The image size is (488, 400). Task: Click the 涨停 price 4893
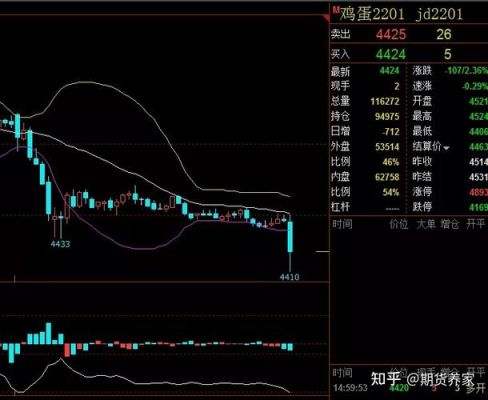[478, 192]
